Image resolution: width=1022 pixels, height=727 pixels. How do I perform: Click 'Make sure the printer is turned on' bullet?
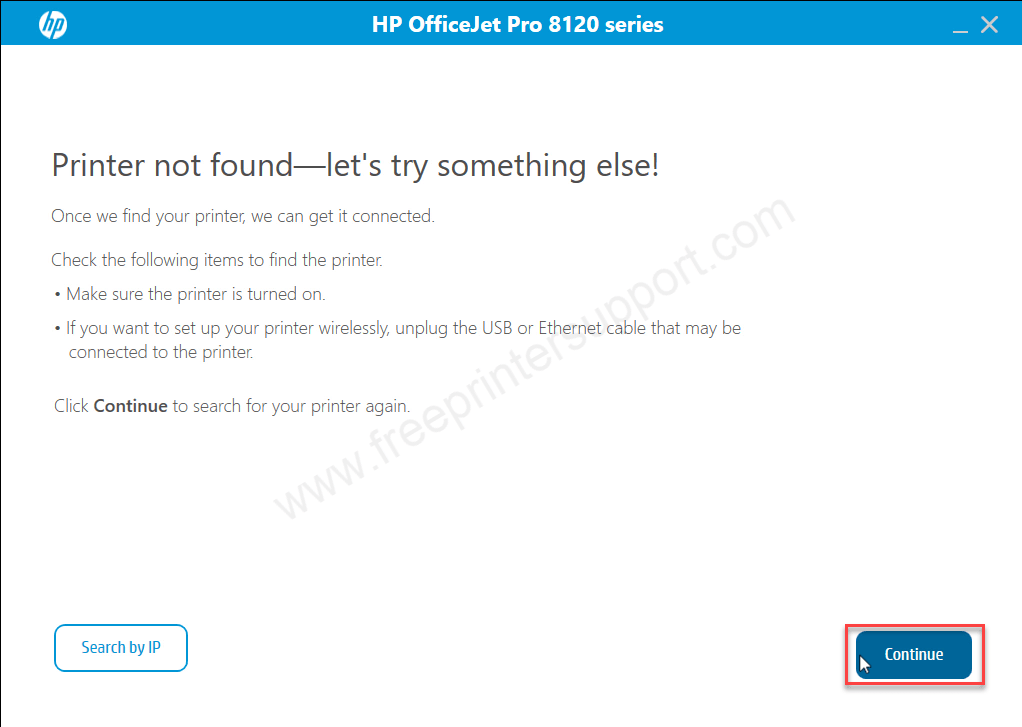pos(196,294)
